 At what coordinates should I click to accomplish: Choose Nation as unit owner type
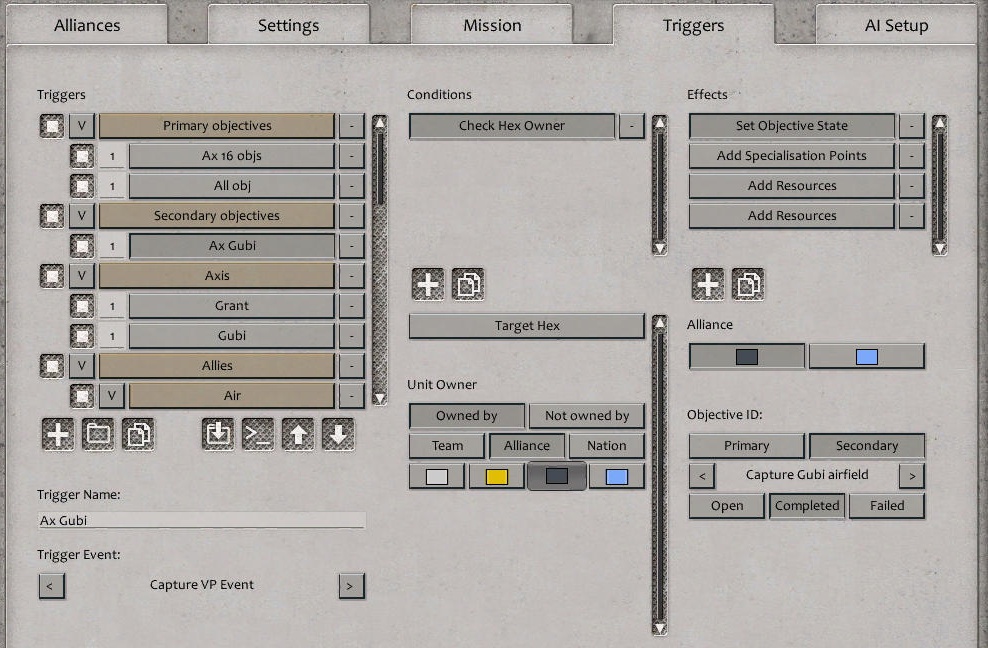click(x=607, y=446)
